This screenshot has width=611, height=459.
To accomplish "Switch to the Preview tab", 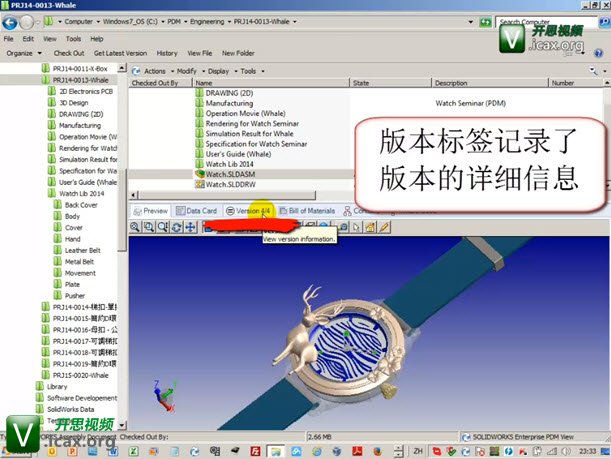I will click(x=150, y=211).
